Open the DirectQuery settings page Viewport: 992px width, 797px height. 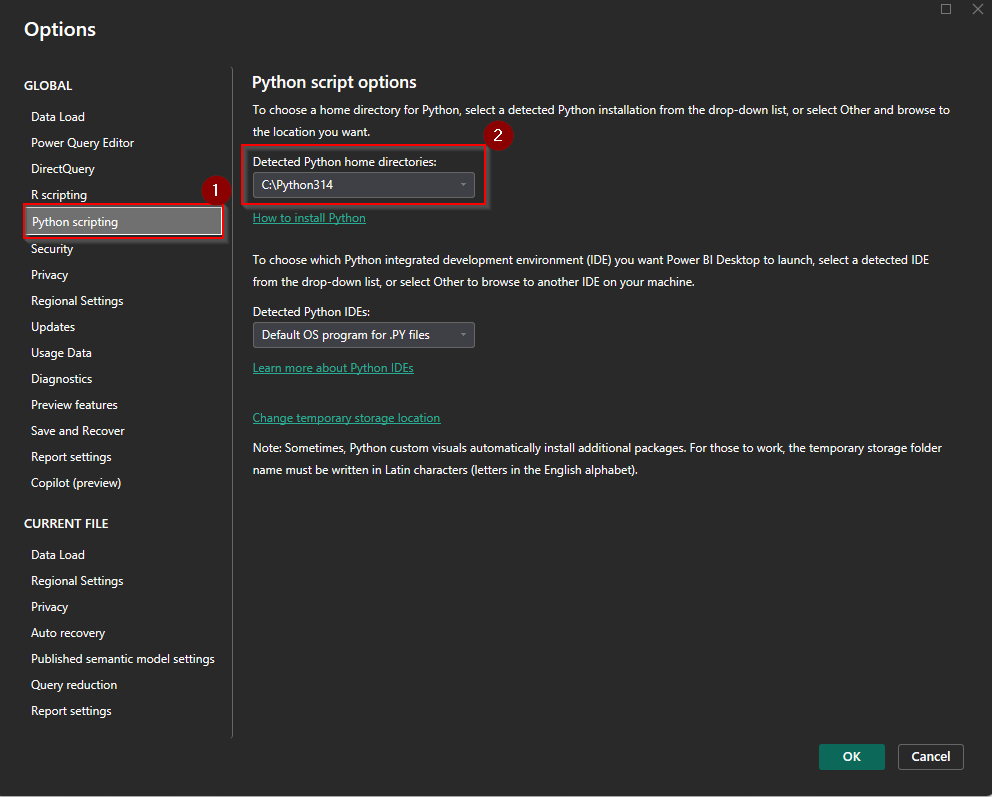63,169
